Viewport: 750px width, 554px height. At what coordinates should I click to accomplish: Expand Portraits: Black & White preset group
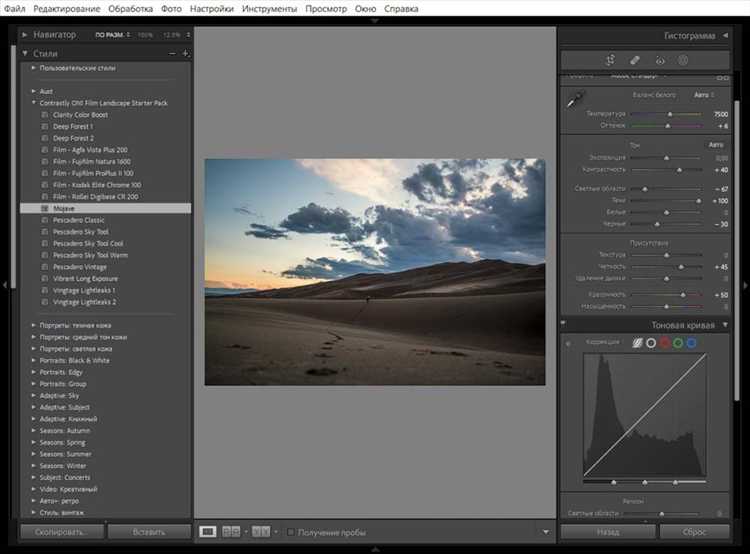(33, 360)
